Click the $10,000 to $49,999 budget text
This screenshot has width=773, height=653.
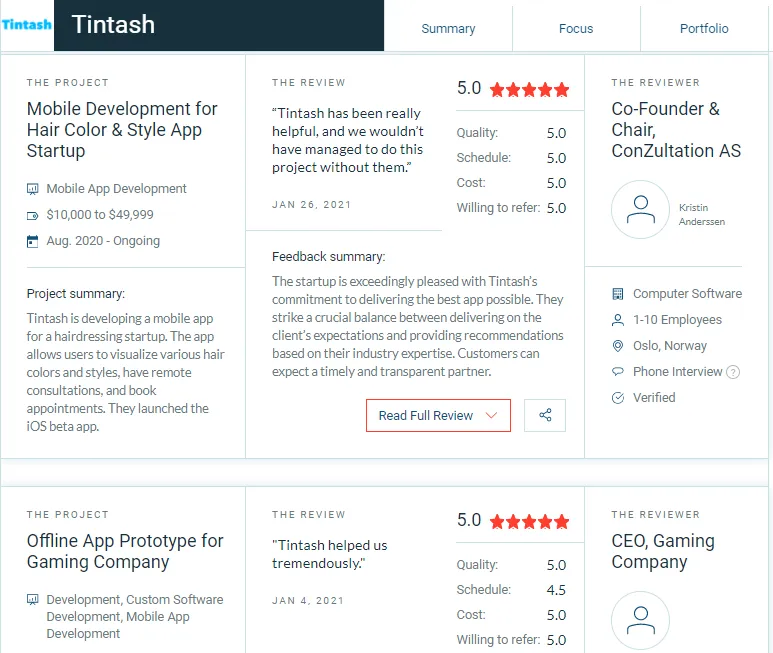pyautogui.click(x=100, y=215)
